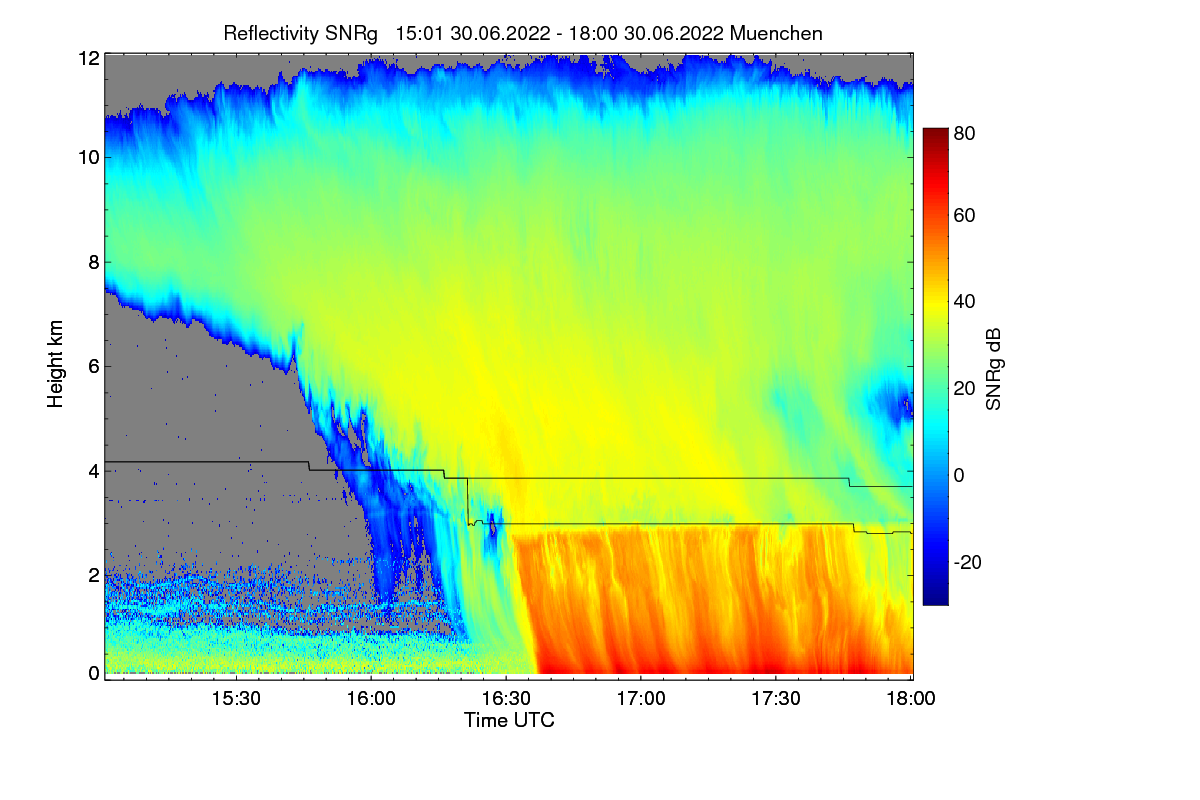
Task: Click the colorbar '60' value label
Action: (x=965, y=216)
